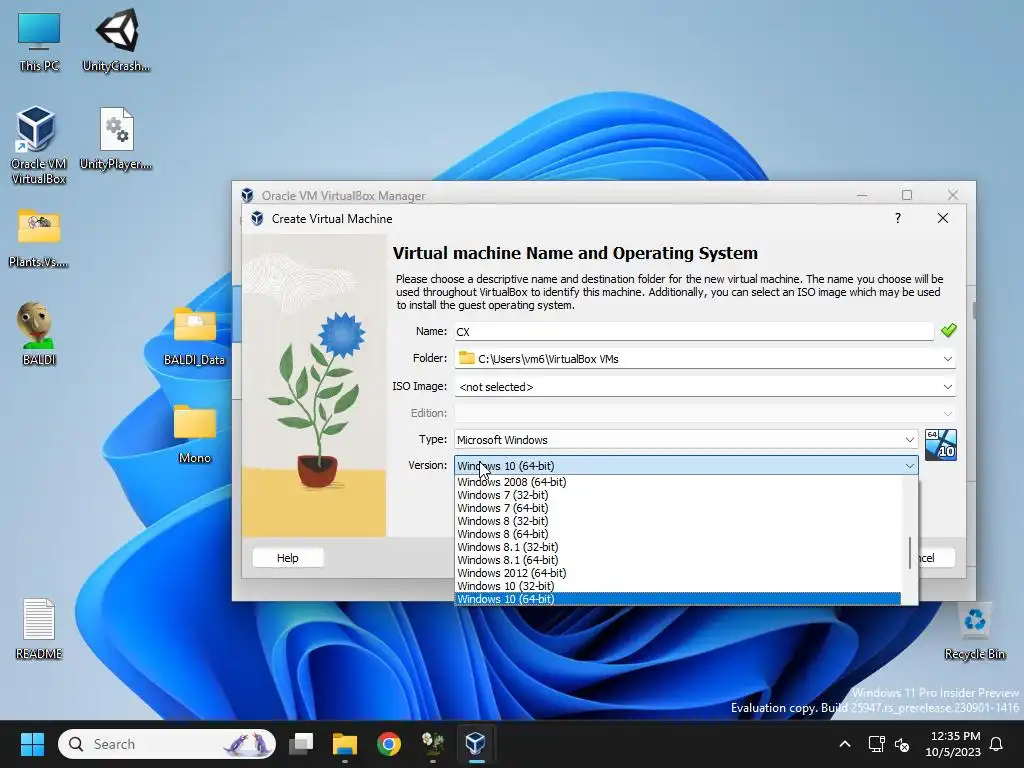Open Task View in taskbar
This screenshot has width=1024, height=768.
click(x=301, y=744)
